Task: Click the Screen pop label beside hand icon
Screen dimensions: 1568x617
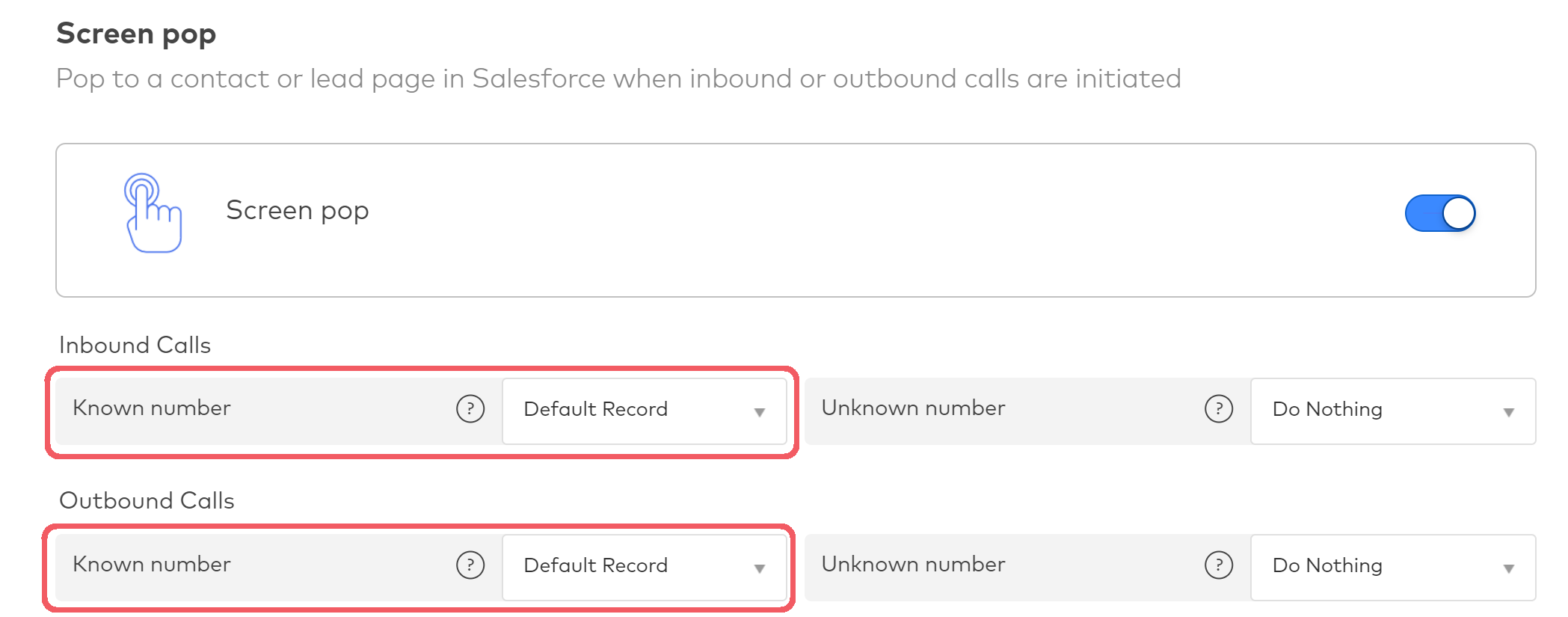Action: tap(298, 211)
